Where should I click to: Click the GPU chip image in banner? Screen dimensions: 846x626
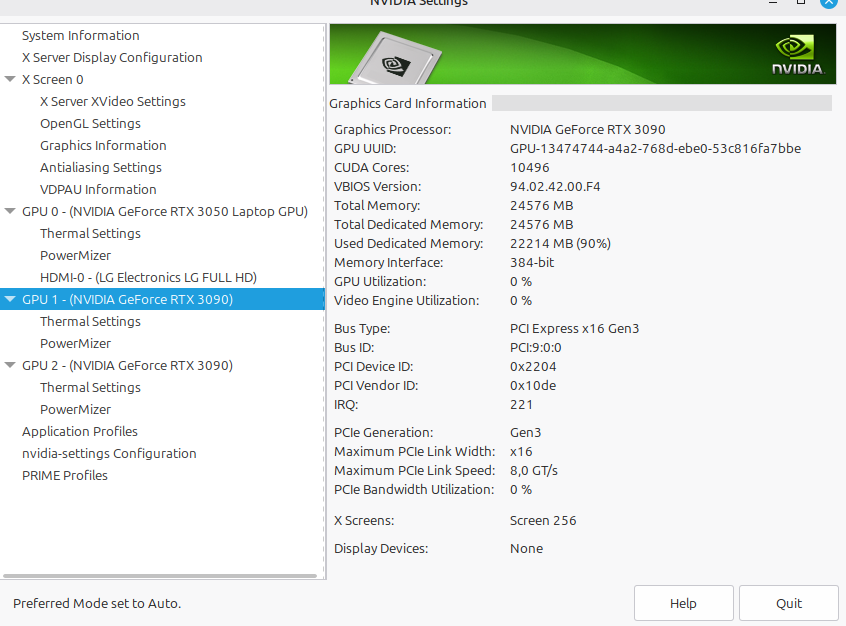pyautogui.click(x=395, y=60)
